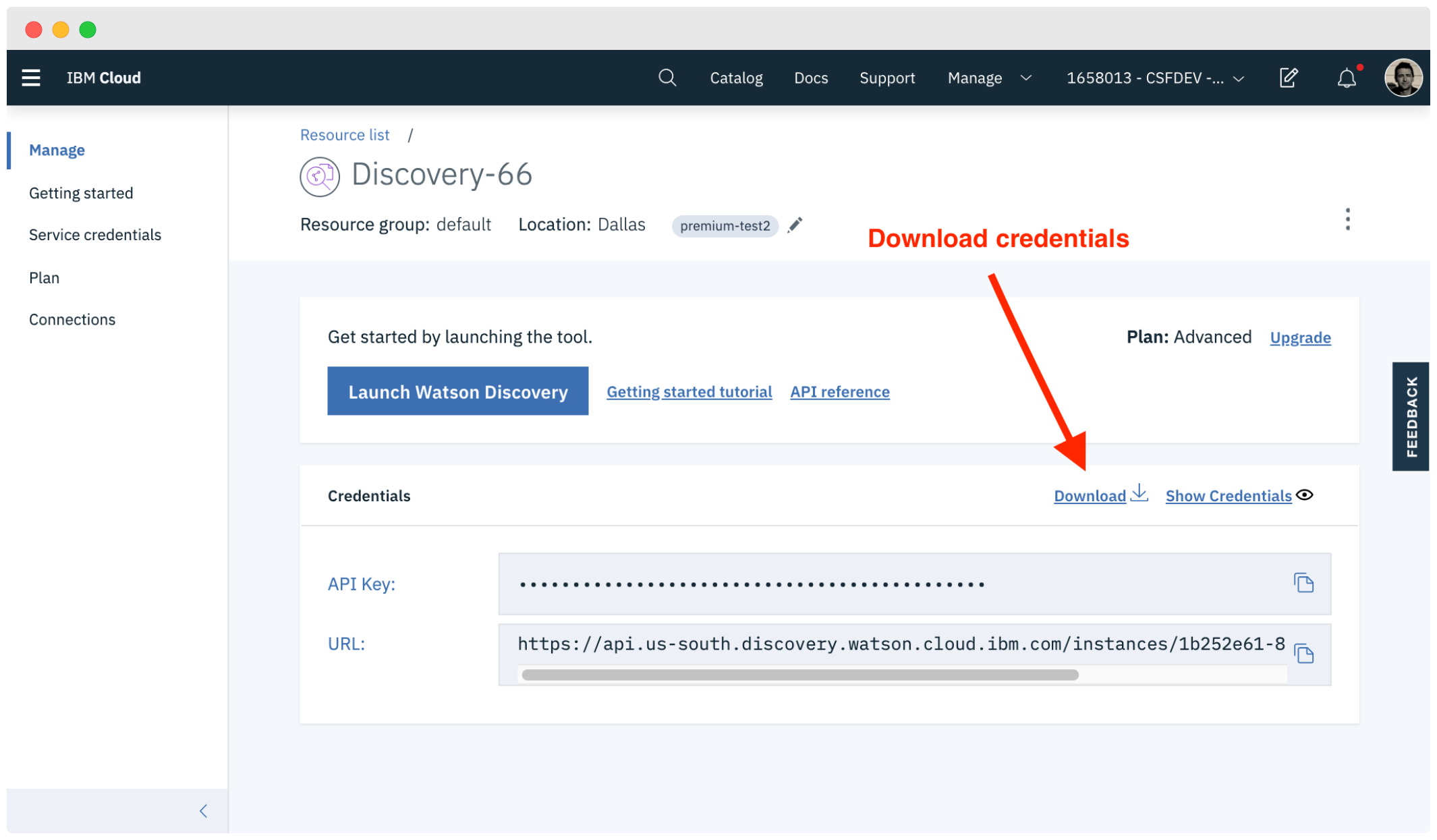Open the notifications bell

click(1347, 78)
